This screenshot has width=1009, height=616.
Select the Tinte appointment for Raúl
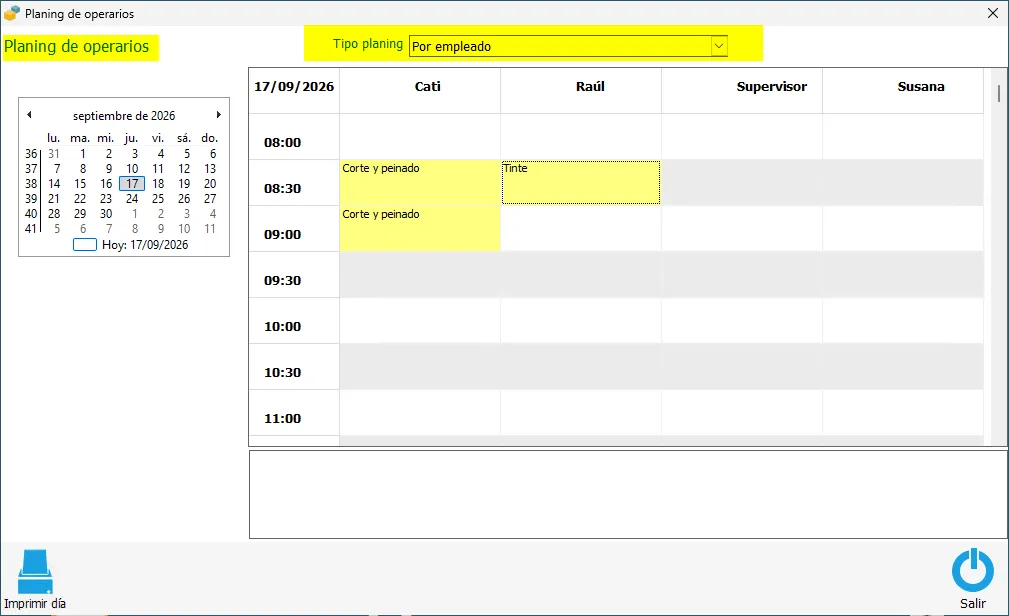(581, 182)
